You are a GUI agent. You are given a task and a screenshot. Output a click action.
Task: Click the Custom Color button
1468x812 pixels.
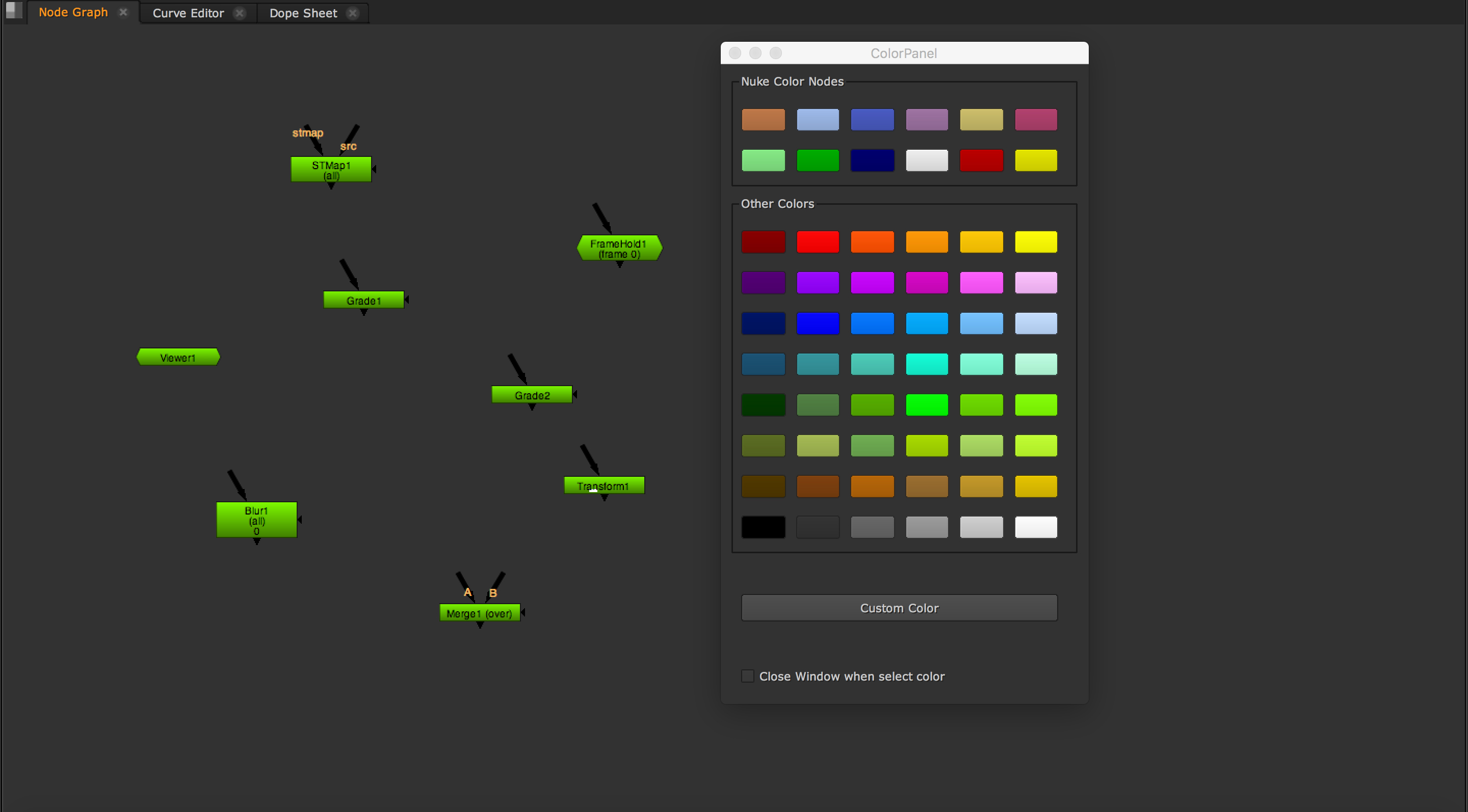[899, 608]
